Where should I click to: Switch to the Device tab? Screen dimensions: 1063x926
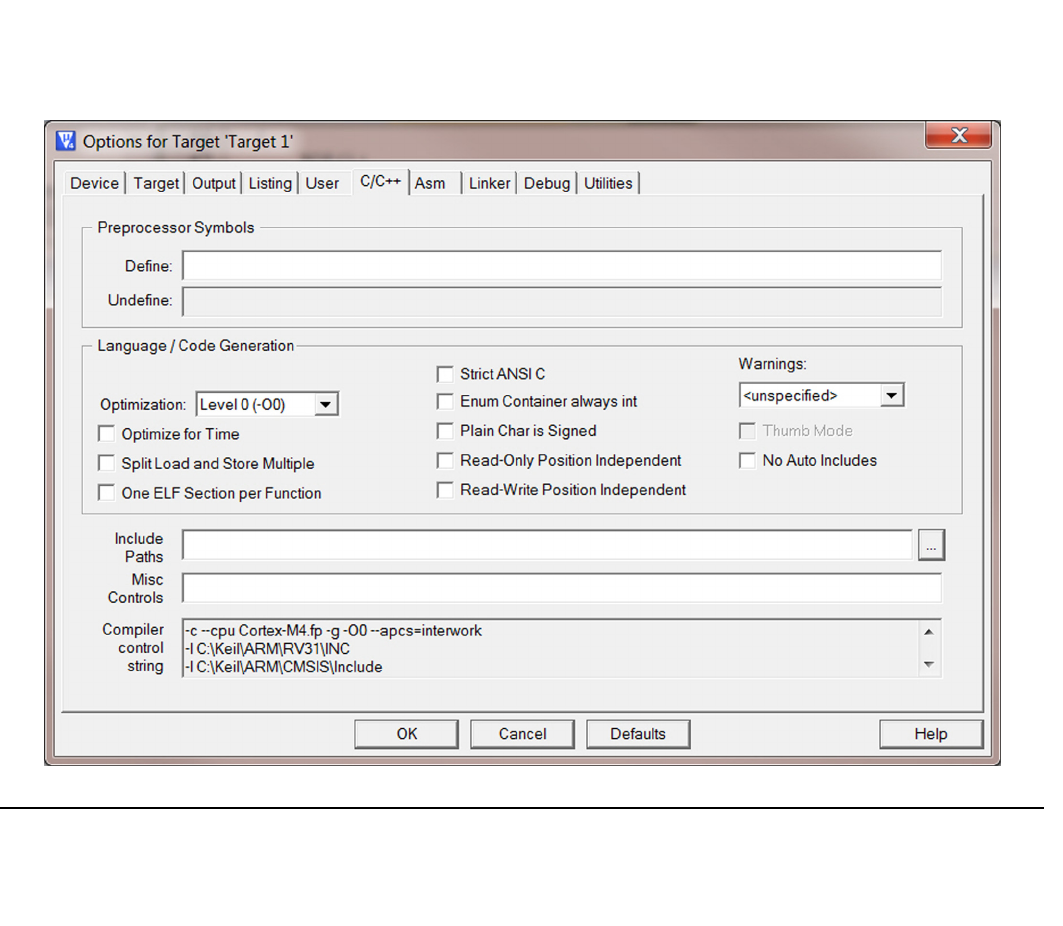tap(94, 183)
